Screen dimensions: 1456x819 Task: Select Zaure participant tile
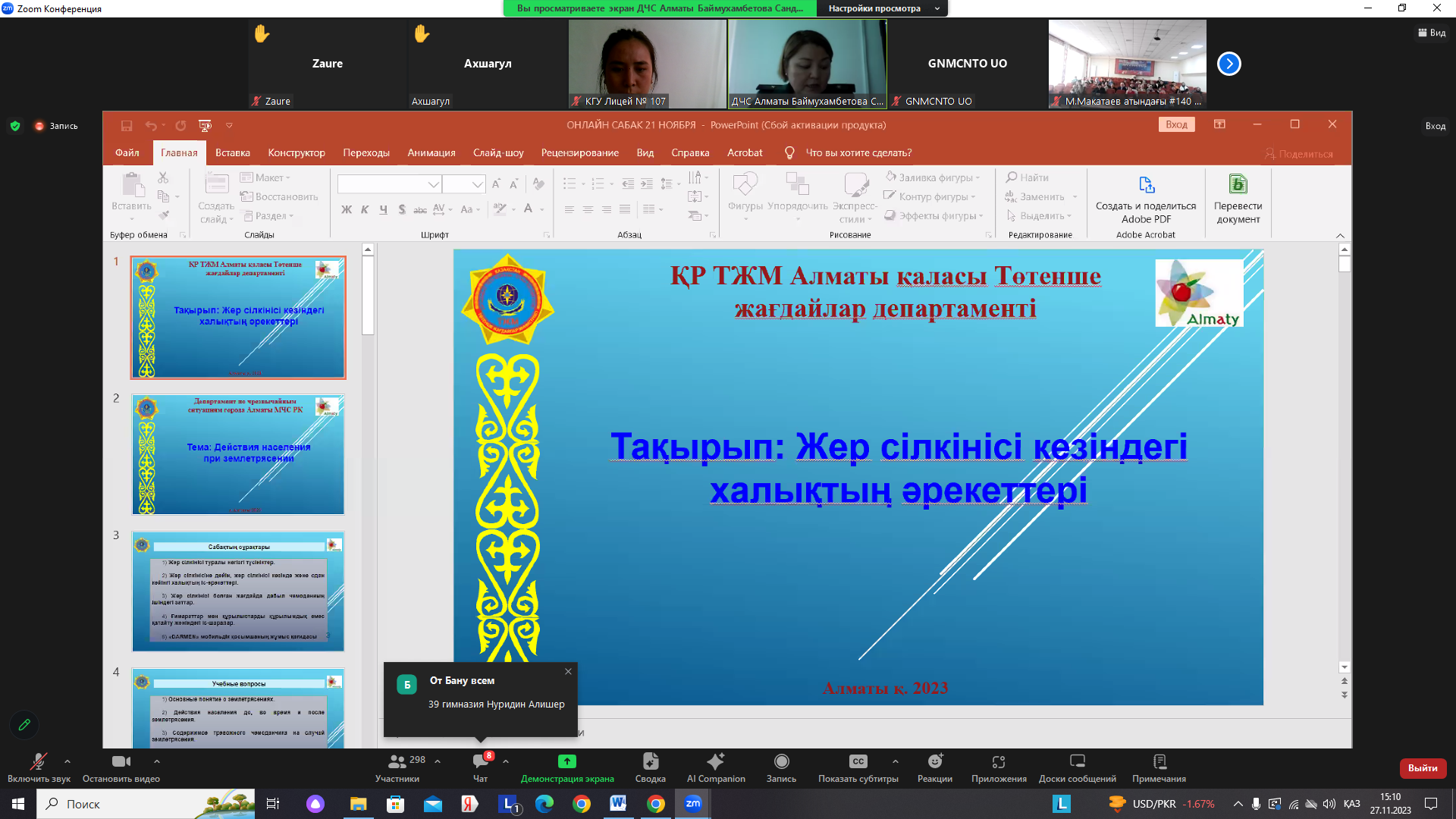[x=327, y=64]
